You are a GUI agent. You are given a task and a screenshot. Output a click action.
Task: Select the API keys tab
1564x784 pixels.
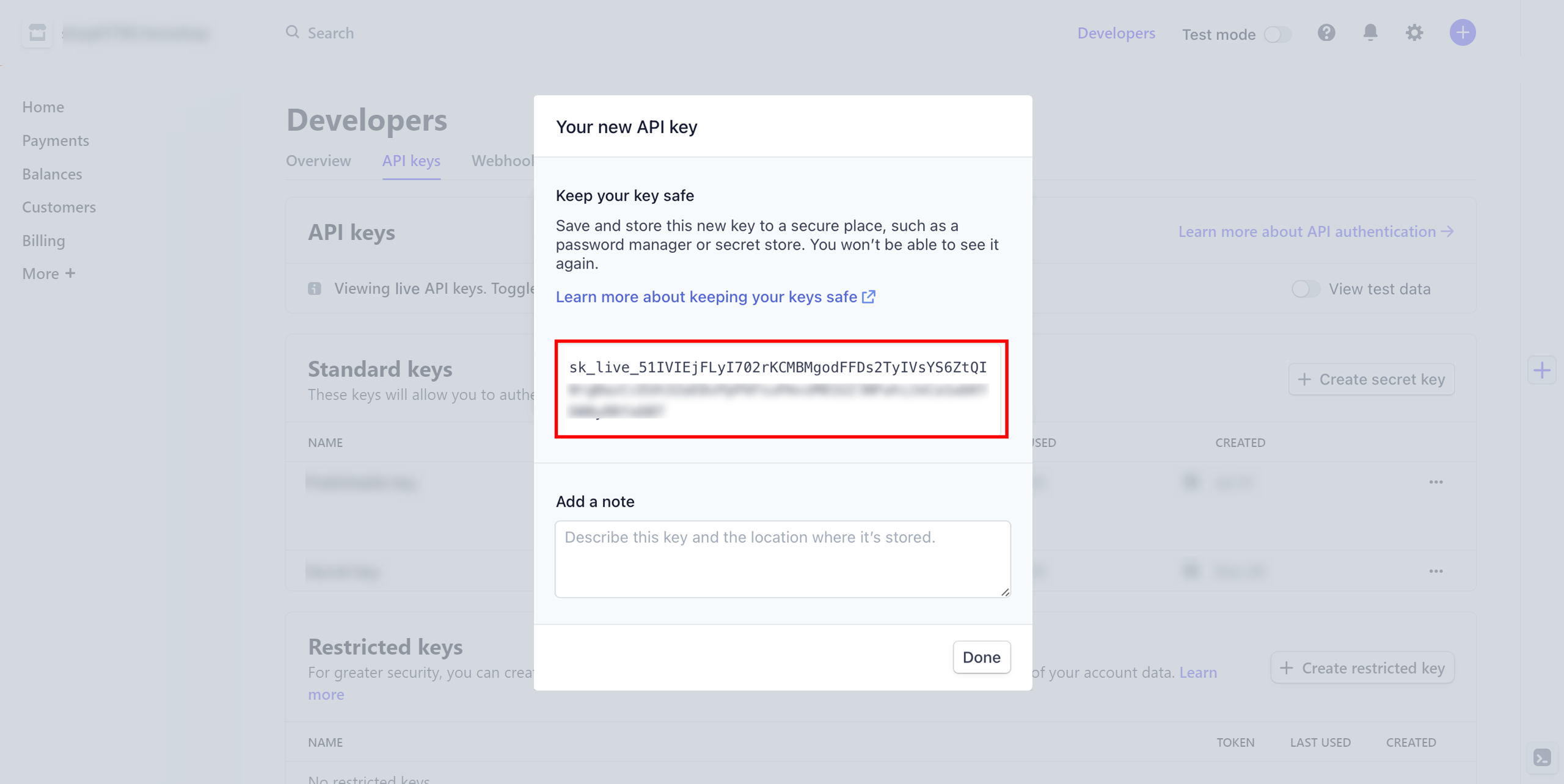pyautogui.click(x=411, y=161)
